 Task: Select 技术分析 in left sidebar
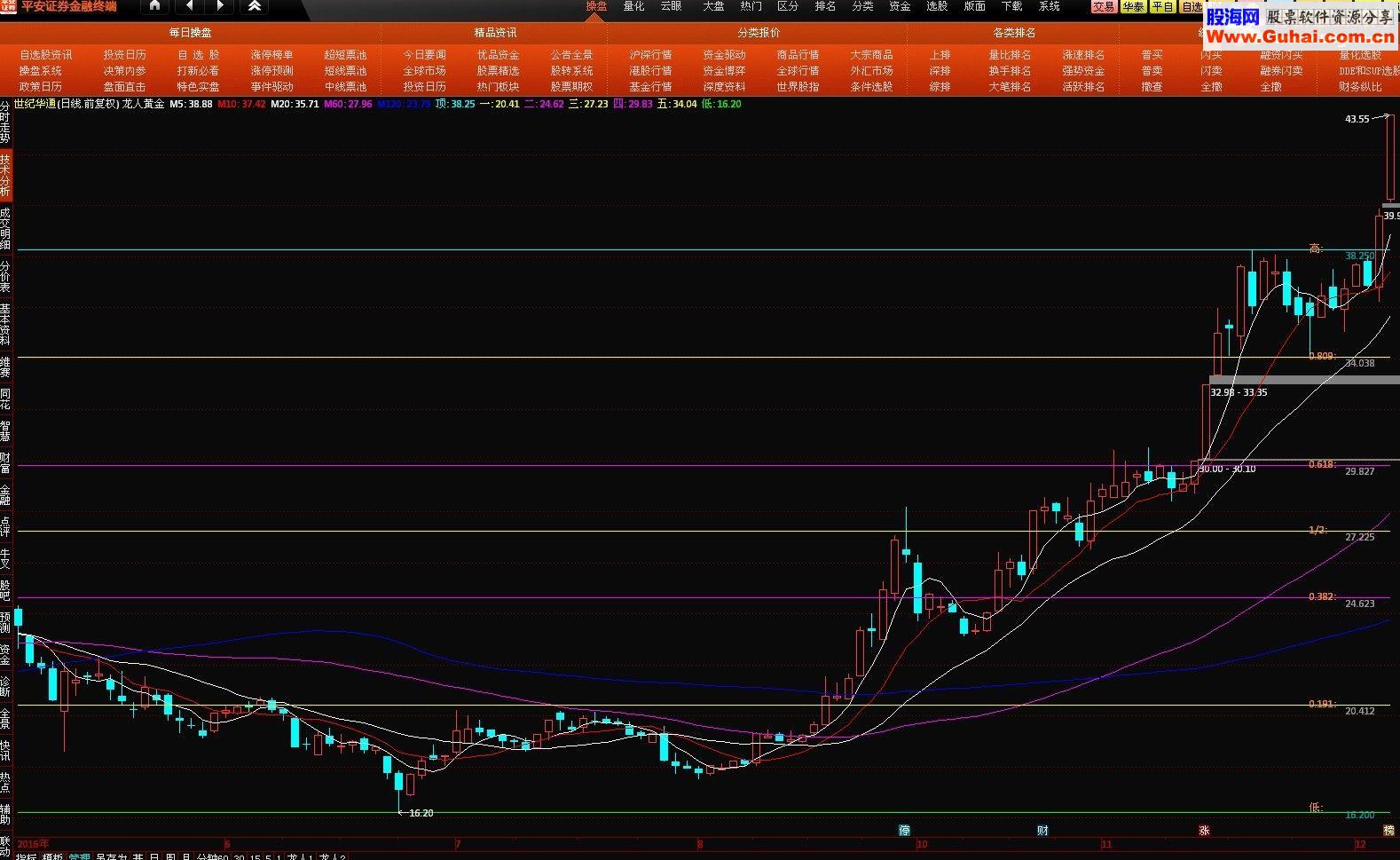coord(5,176)
